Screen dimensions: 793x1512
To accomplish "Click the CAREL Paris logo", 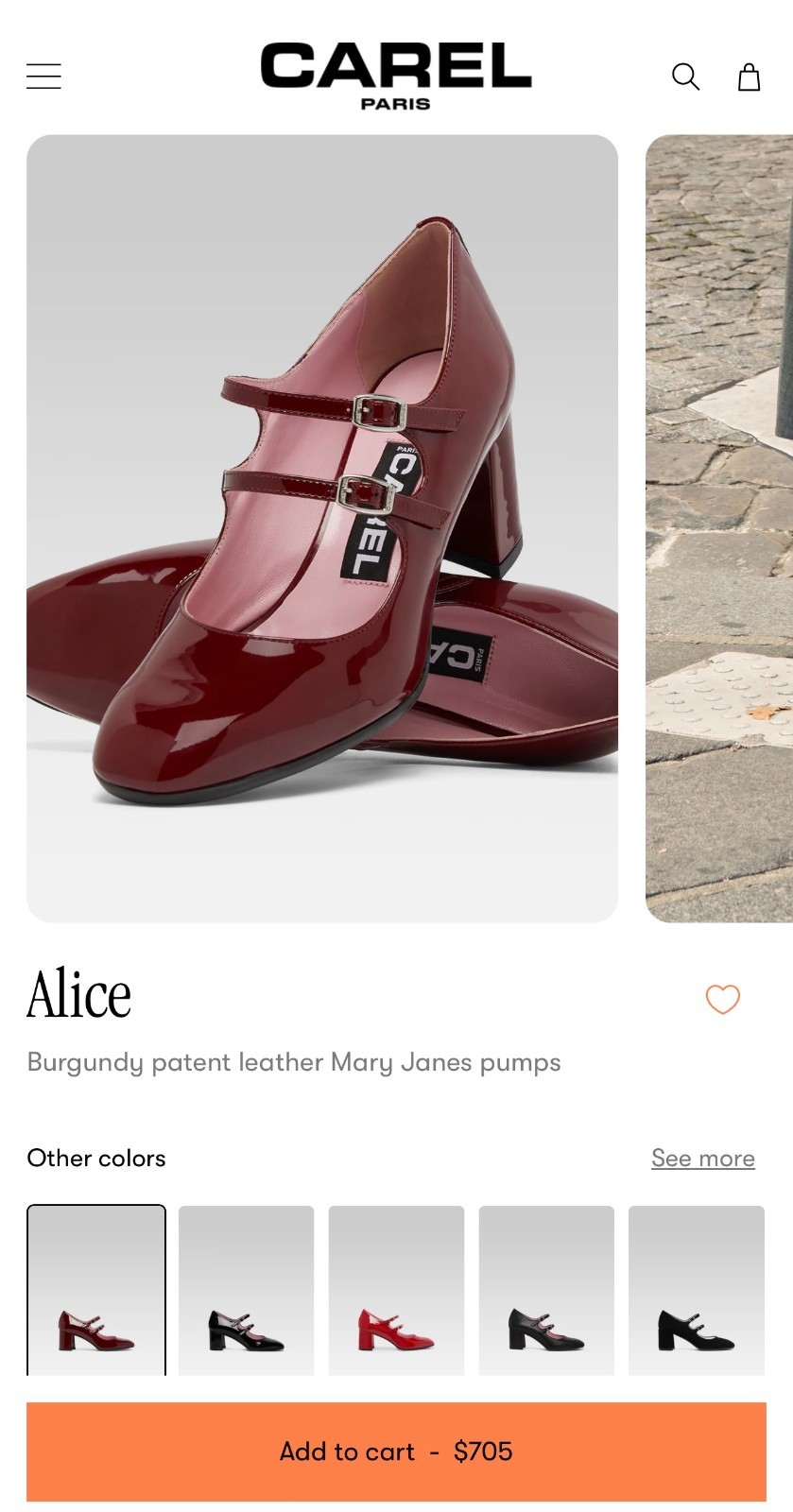I will pos(396,76).
